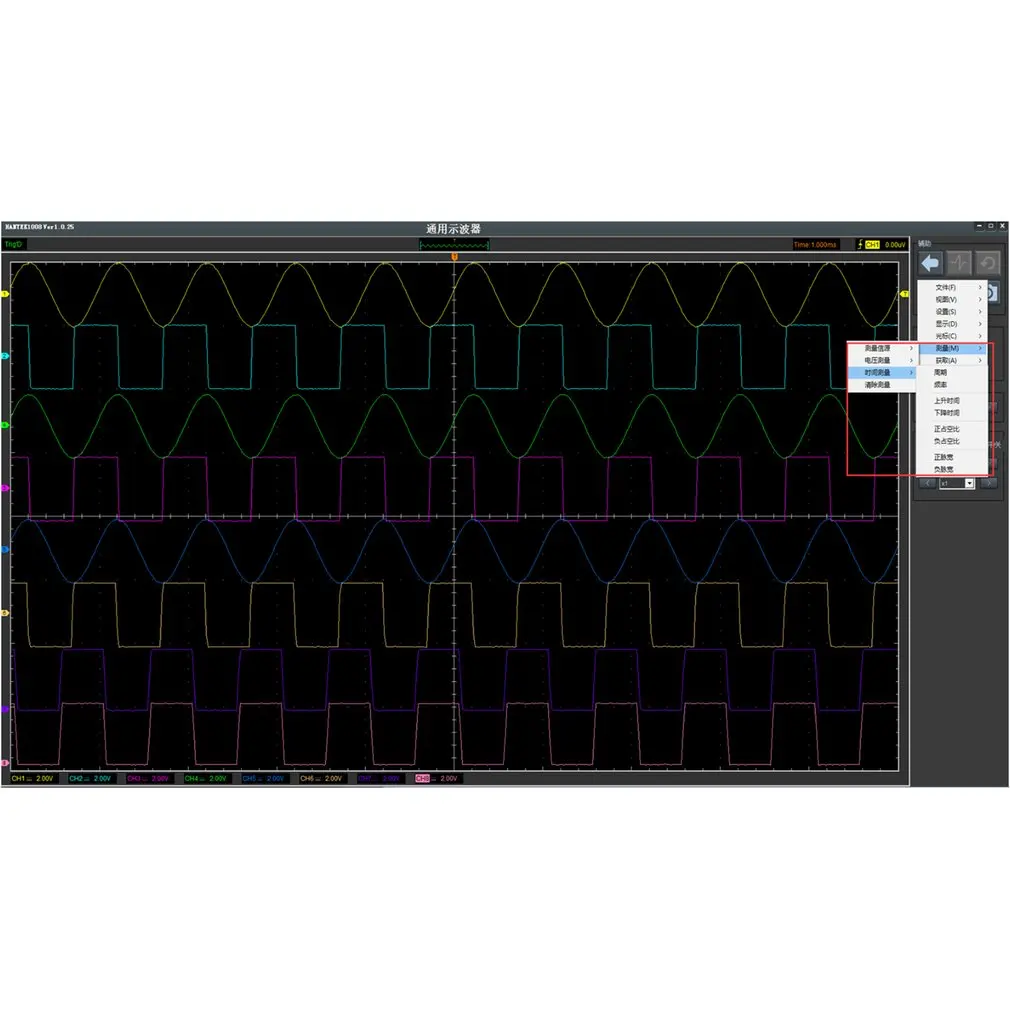Screen dimensions: 1010x1010
Task: Select the 频率 measurement option
Action: point(952,385)
